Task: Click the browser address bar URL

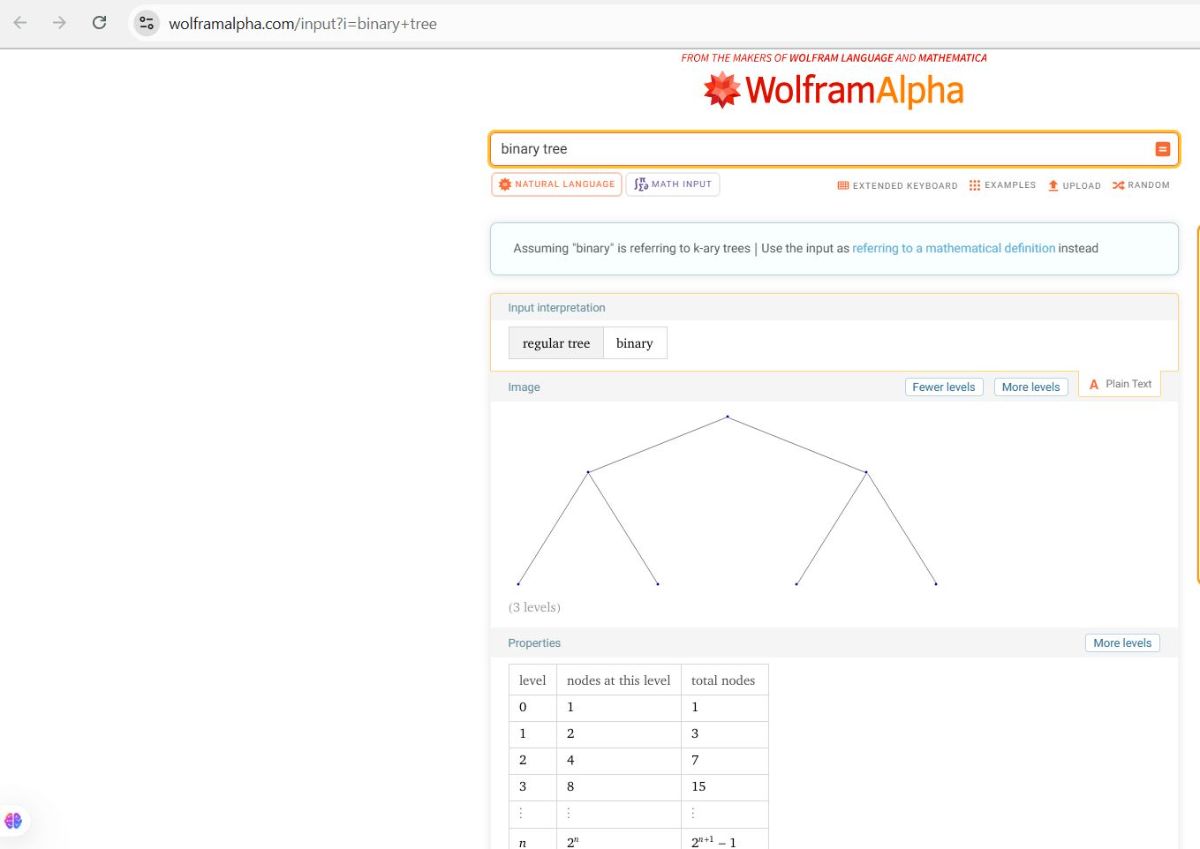Action: tap(303, 23)
